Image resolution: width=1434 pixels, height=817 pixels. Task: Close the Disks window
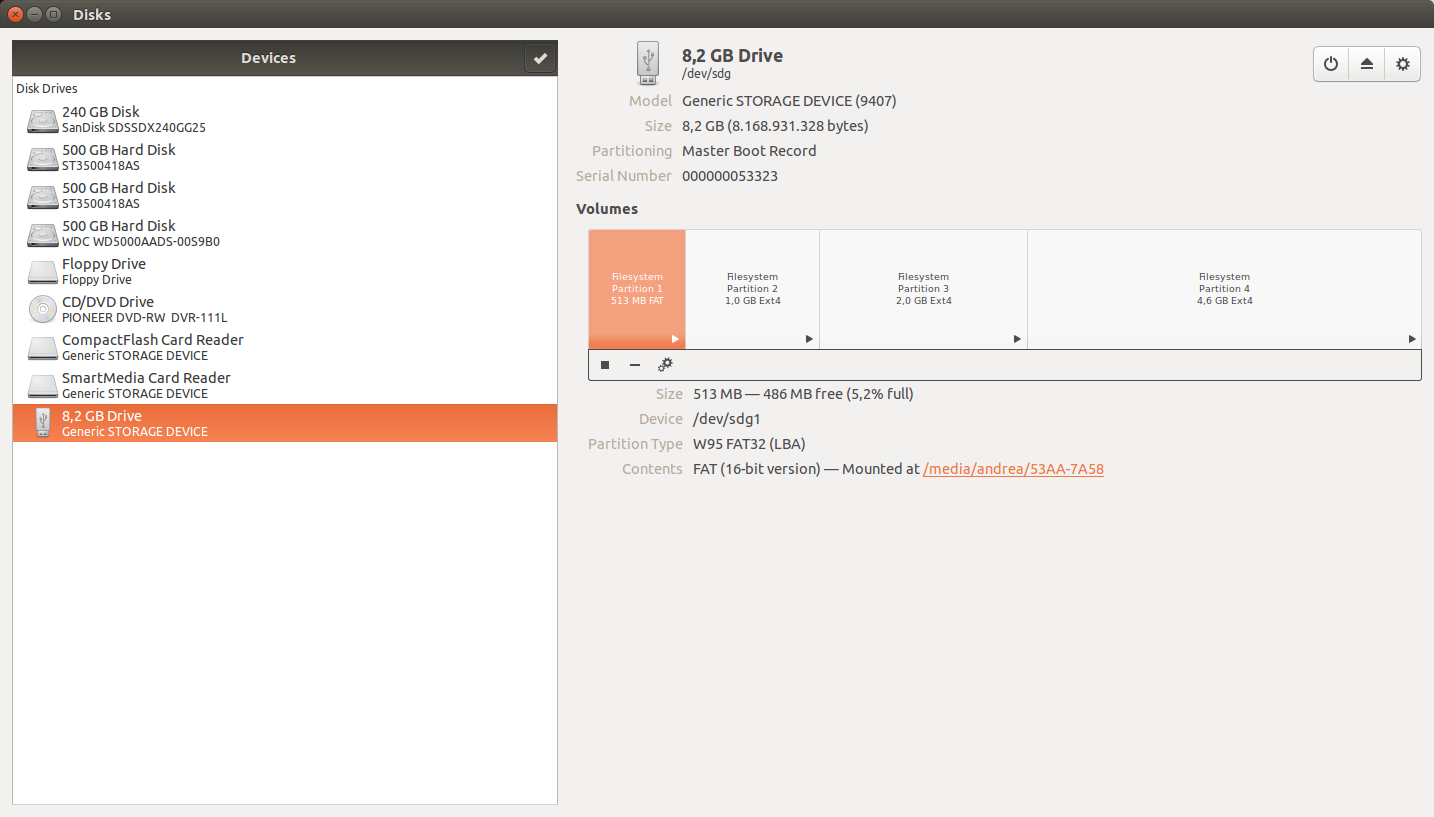(x=15, y=14)
